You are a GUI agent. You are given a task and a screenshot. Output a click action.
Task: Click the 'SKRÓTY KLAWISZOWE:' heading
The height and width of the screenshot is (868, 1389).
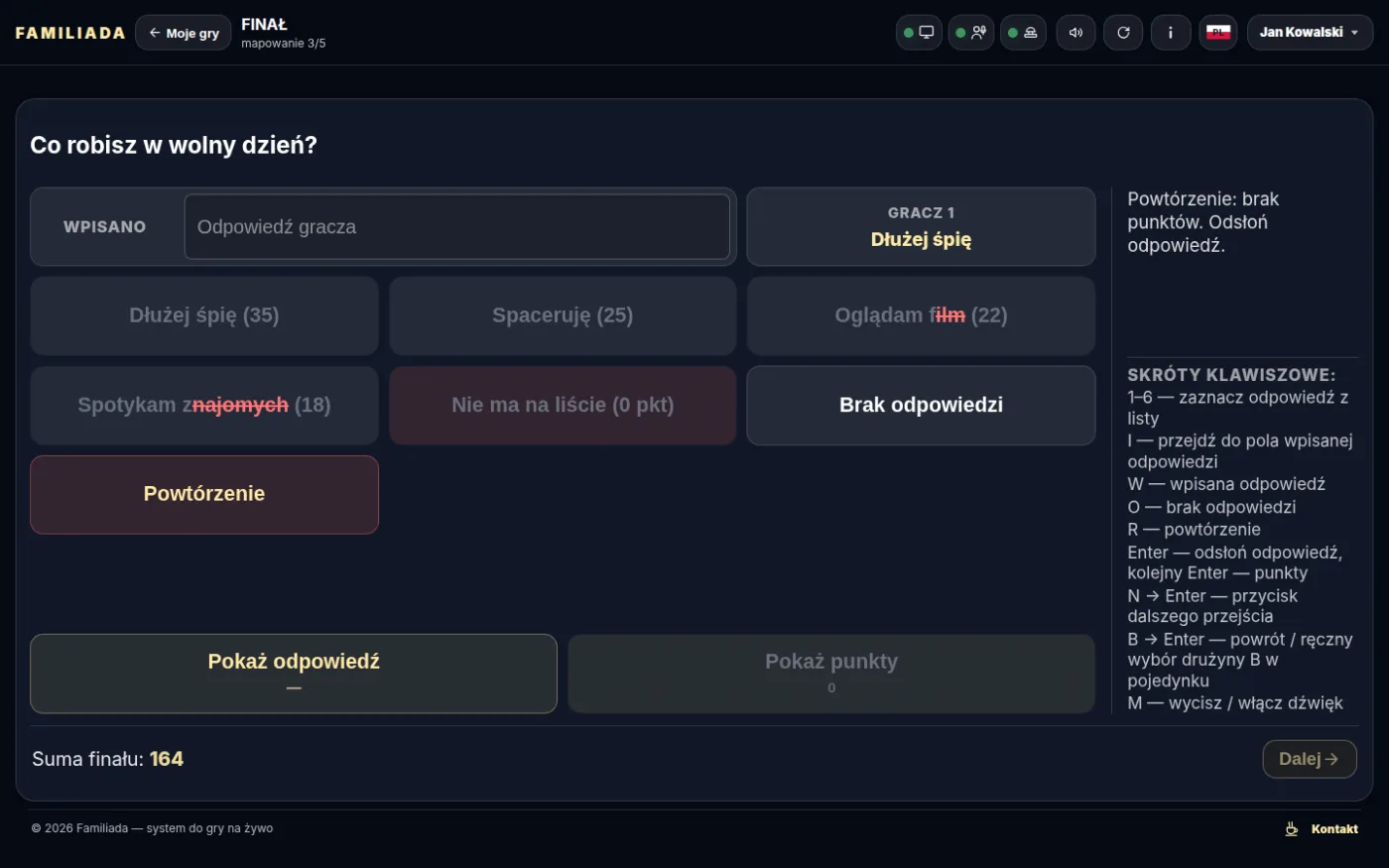coord(1231,375)
